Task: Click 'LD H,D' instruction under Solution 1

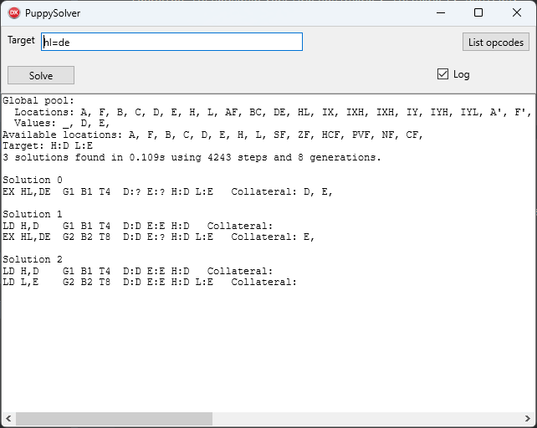Action: 21,226
